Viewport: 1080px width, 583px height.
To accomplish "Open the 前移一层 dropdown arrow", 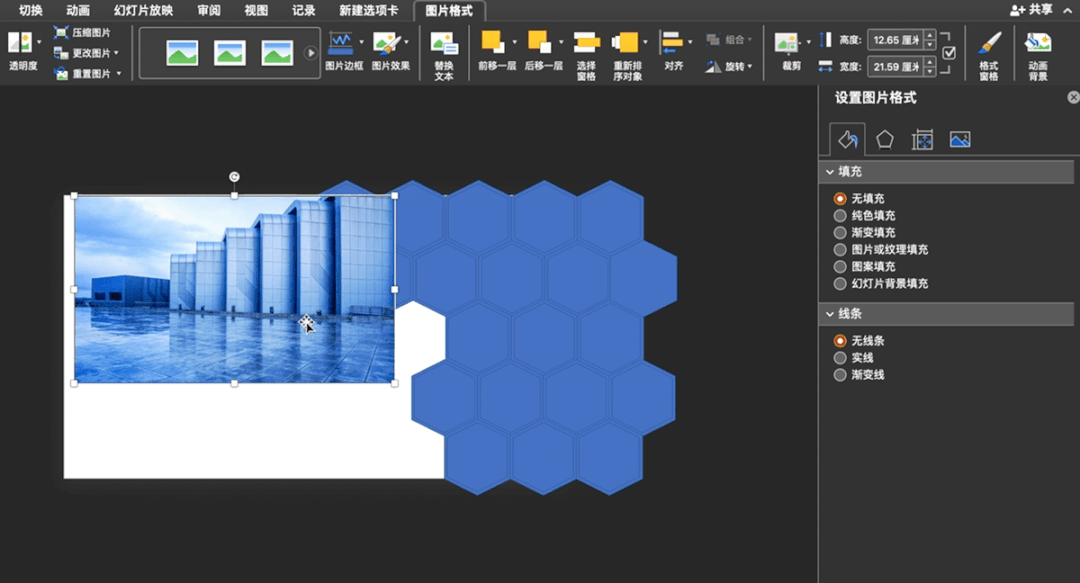I will tap(515, 42).
